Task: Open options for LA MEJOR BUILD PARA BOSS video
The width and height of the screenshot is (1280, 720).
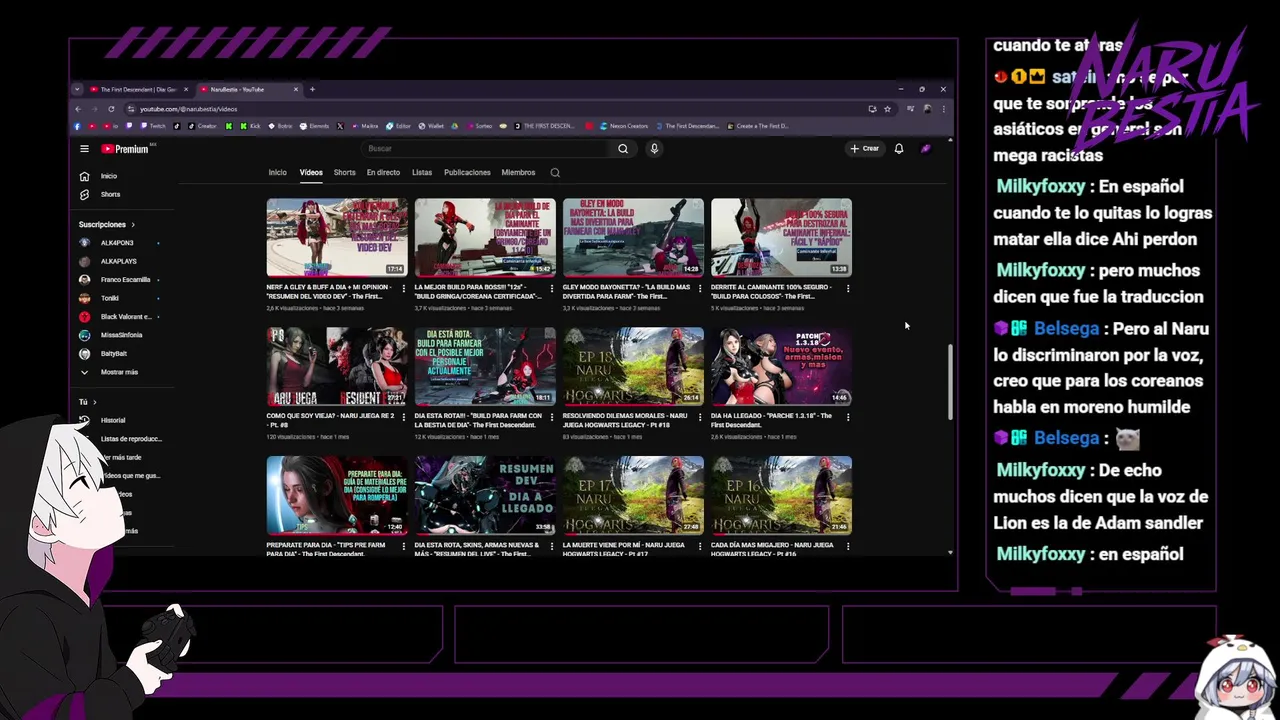Action: pyautogui.click(x=552, y=288)
